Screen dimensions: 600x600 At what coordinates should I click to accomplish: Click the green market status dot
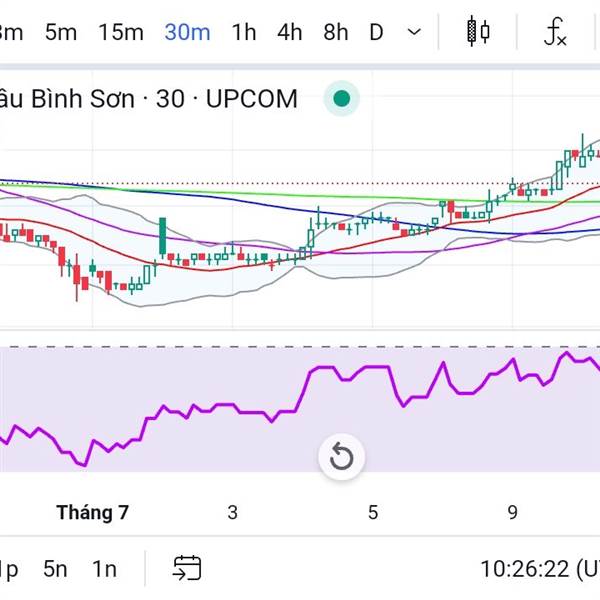[x=341, y=98]
